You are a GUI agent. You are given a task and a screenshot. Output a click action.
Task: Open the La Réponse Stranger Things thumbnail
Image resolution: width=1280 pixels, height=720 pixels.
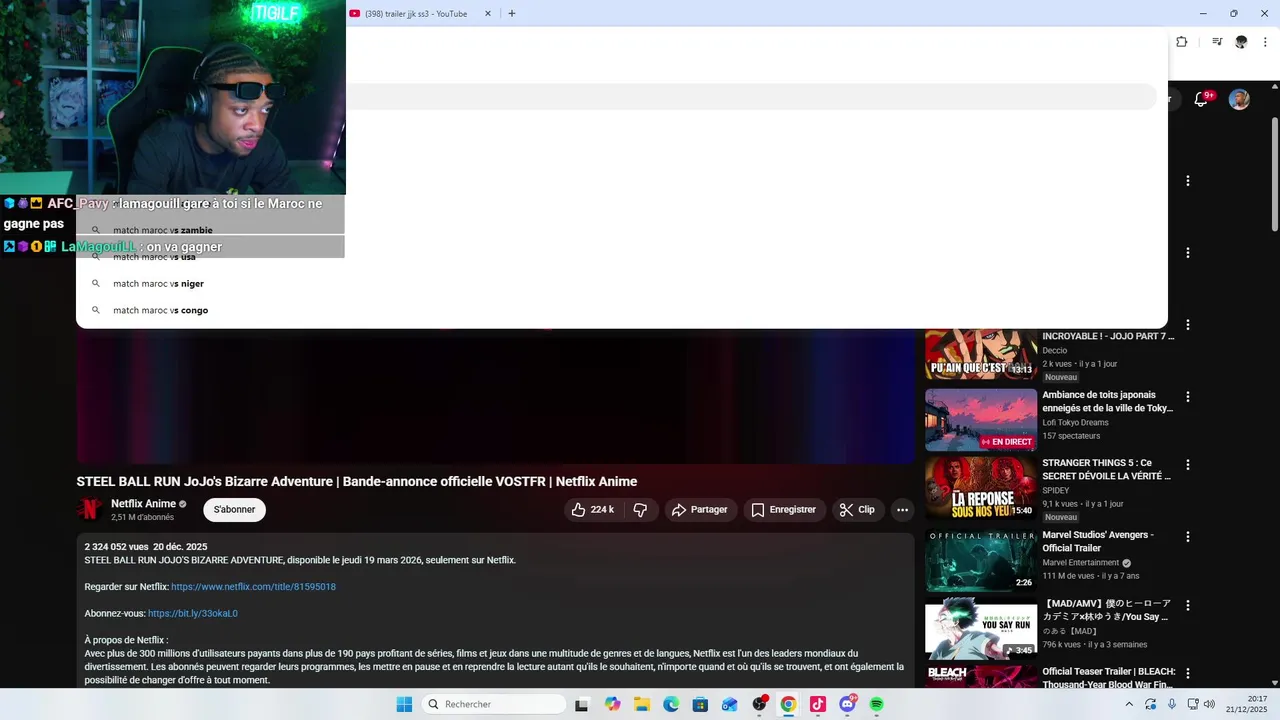pyautogui.click(x=981, y=488)
